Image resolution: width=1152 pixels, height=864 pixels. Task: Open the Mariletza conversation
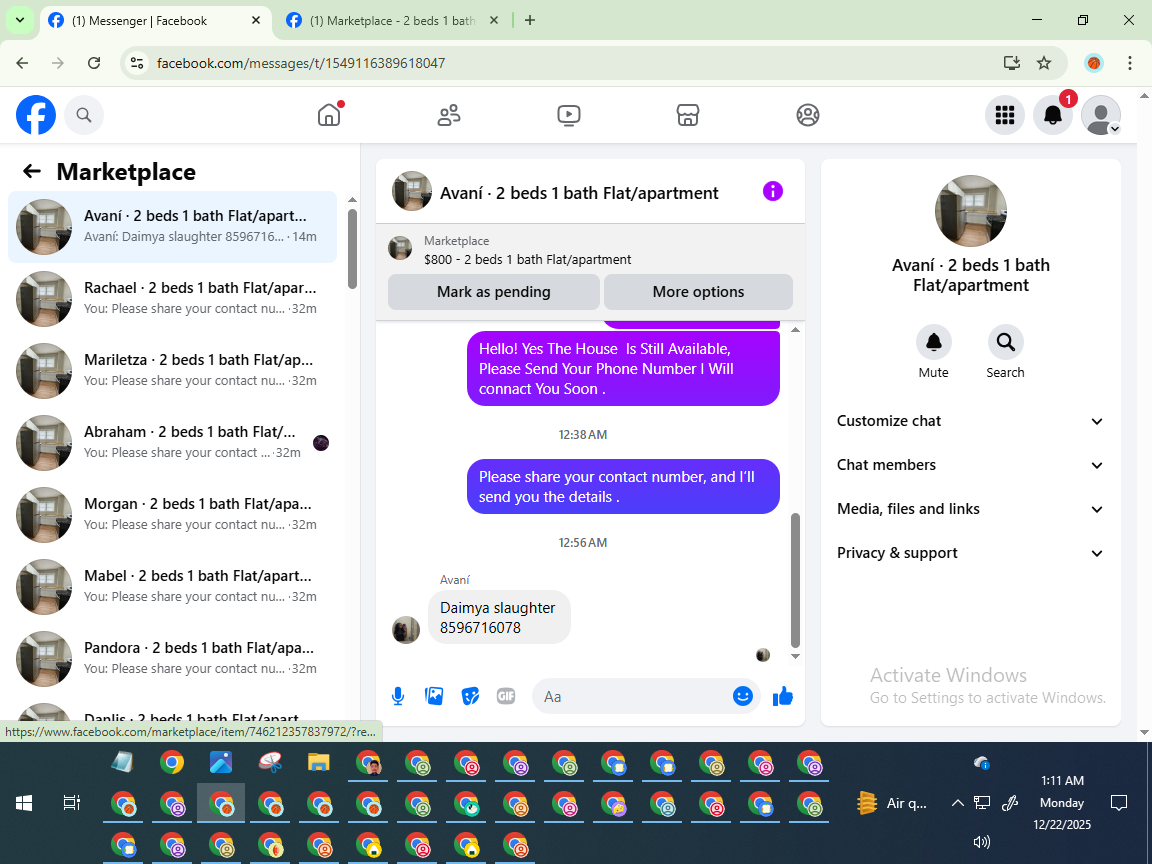coord(173,370)
